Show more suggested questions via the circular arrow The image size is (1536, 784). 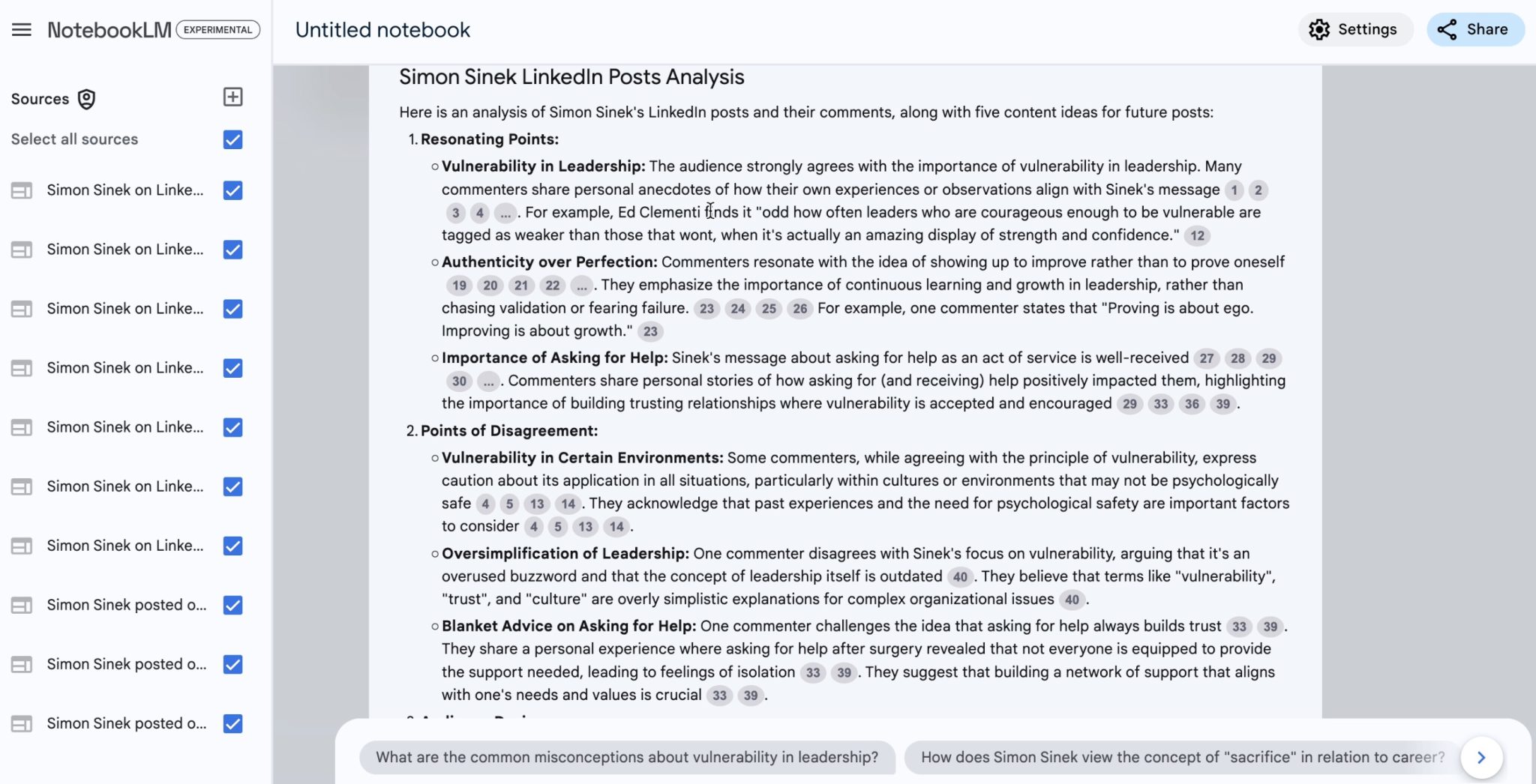tap(1481, 757)
